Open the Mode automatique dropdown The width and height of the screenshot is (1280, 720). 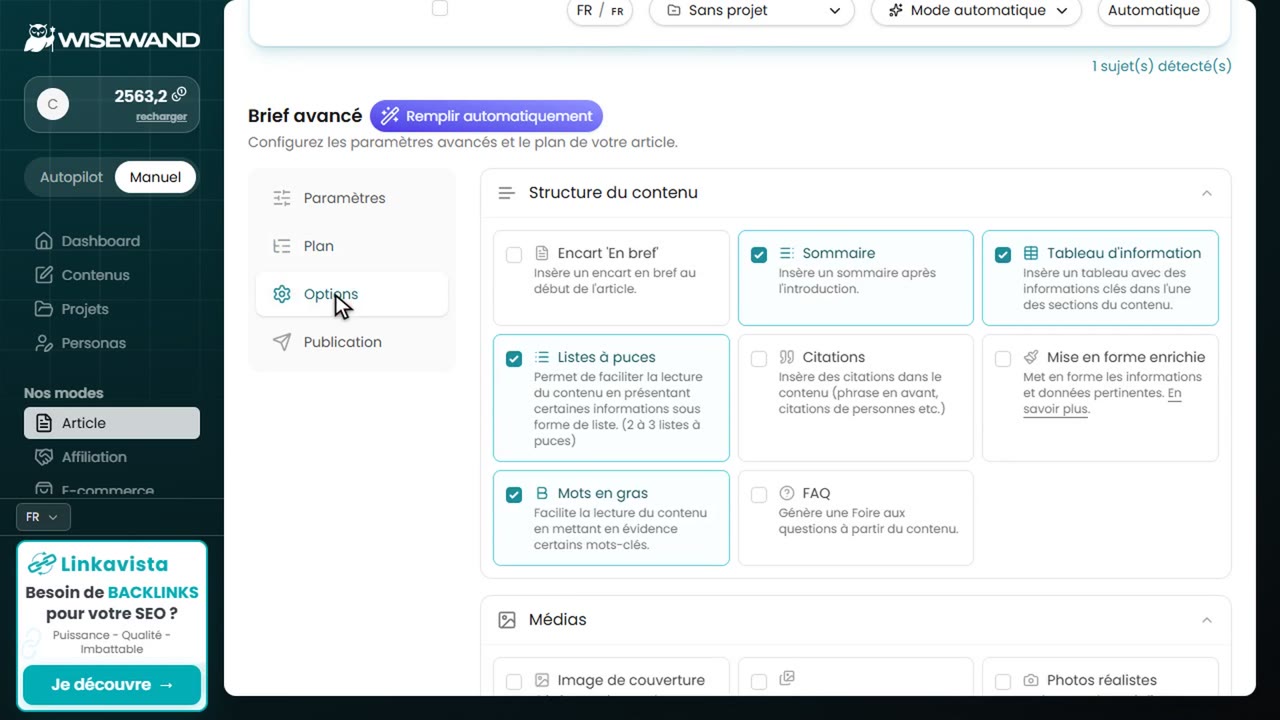[x=976, y=11]
